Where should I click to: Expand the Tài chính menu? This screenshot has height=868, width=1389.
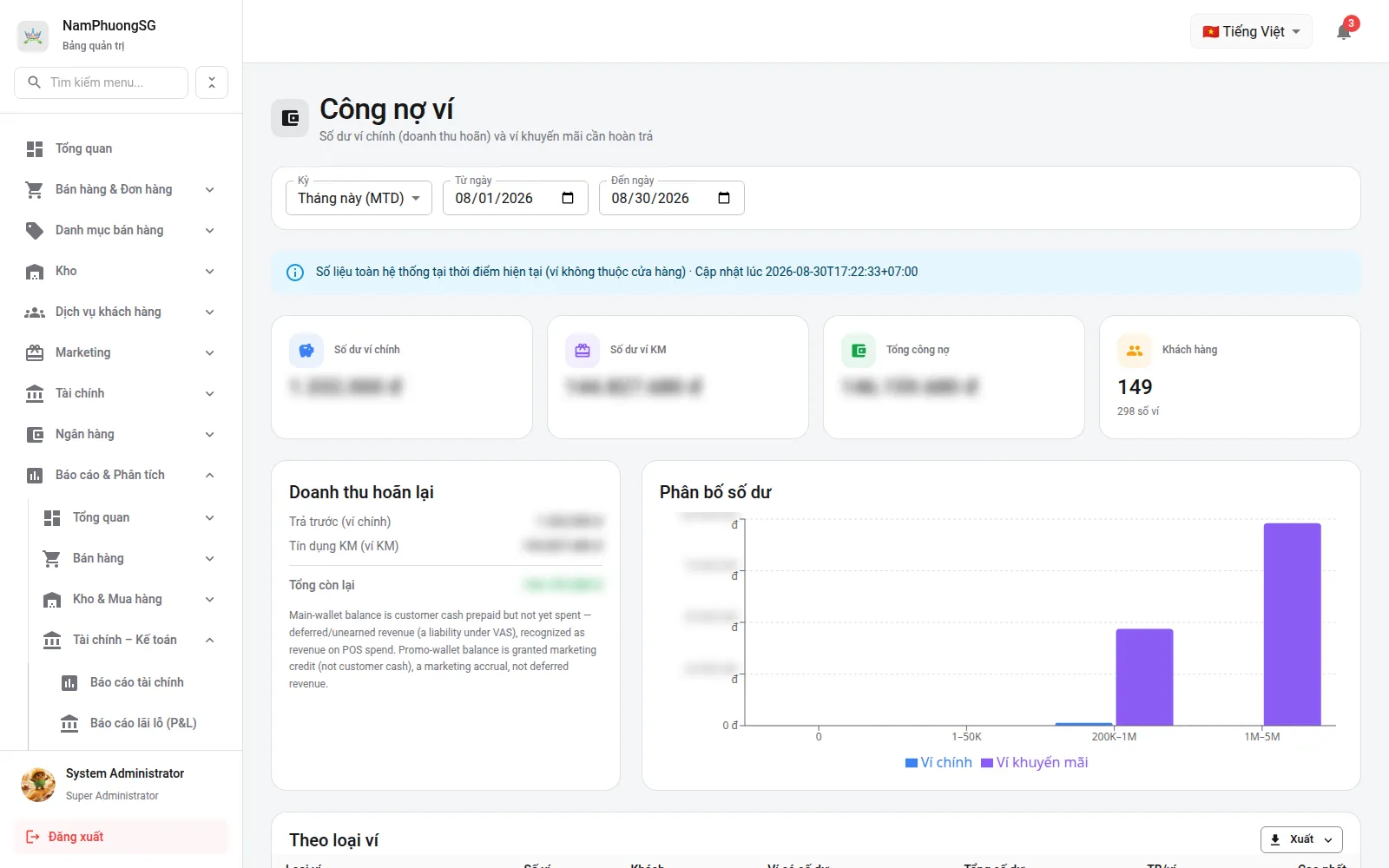coord(209,394)
